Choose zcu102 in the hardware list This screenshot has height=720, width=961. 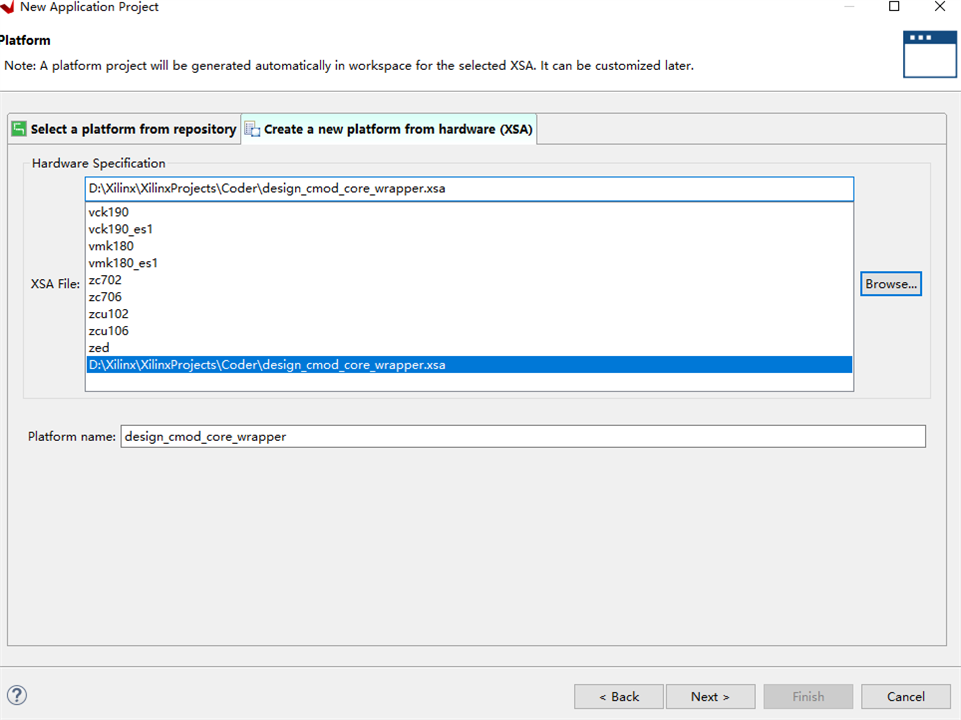point(109,314)
